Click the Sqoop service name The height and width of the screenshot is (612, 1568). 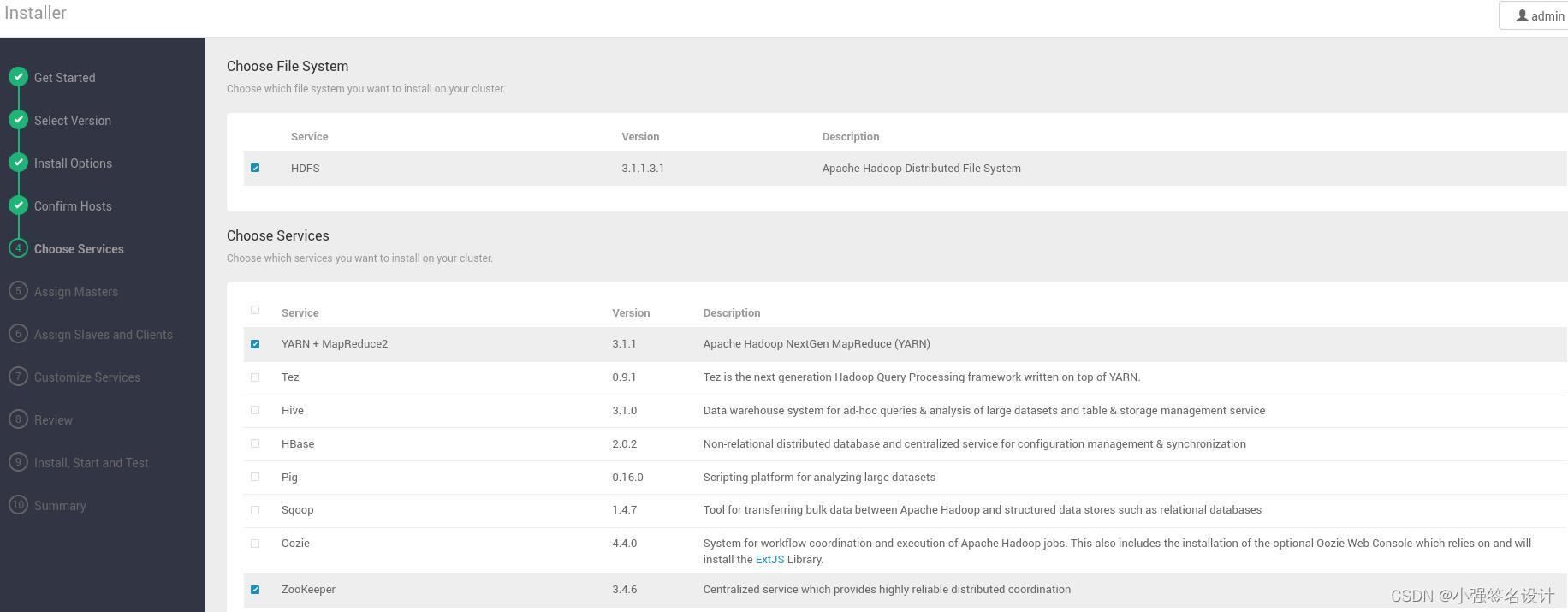point(297,510)
